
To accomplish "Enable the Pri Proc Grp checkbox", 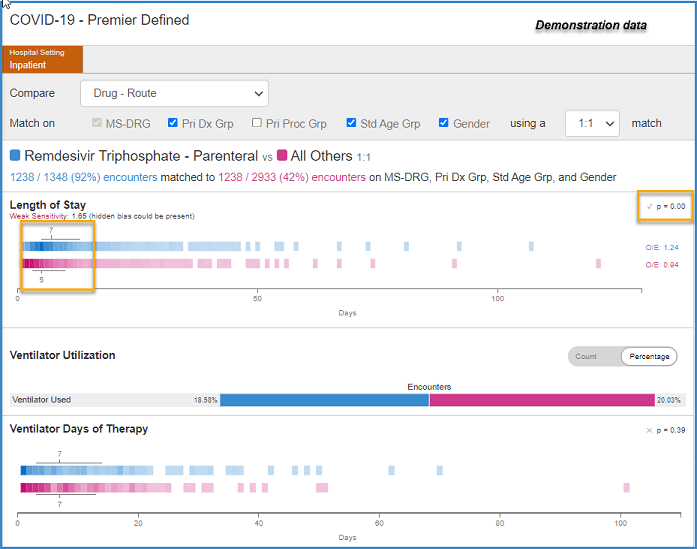I will [256, 123].
